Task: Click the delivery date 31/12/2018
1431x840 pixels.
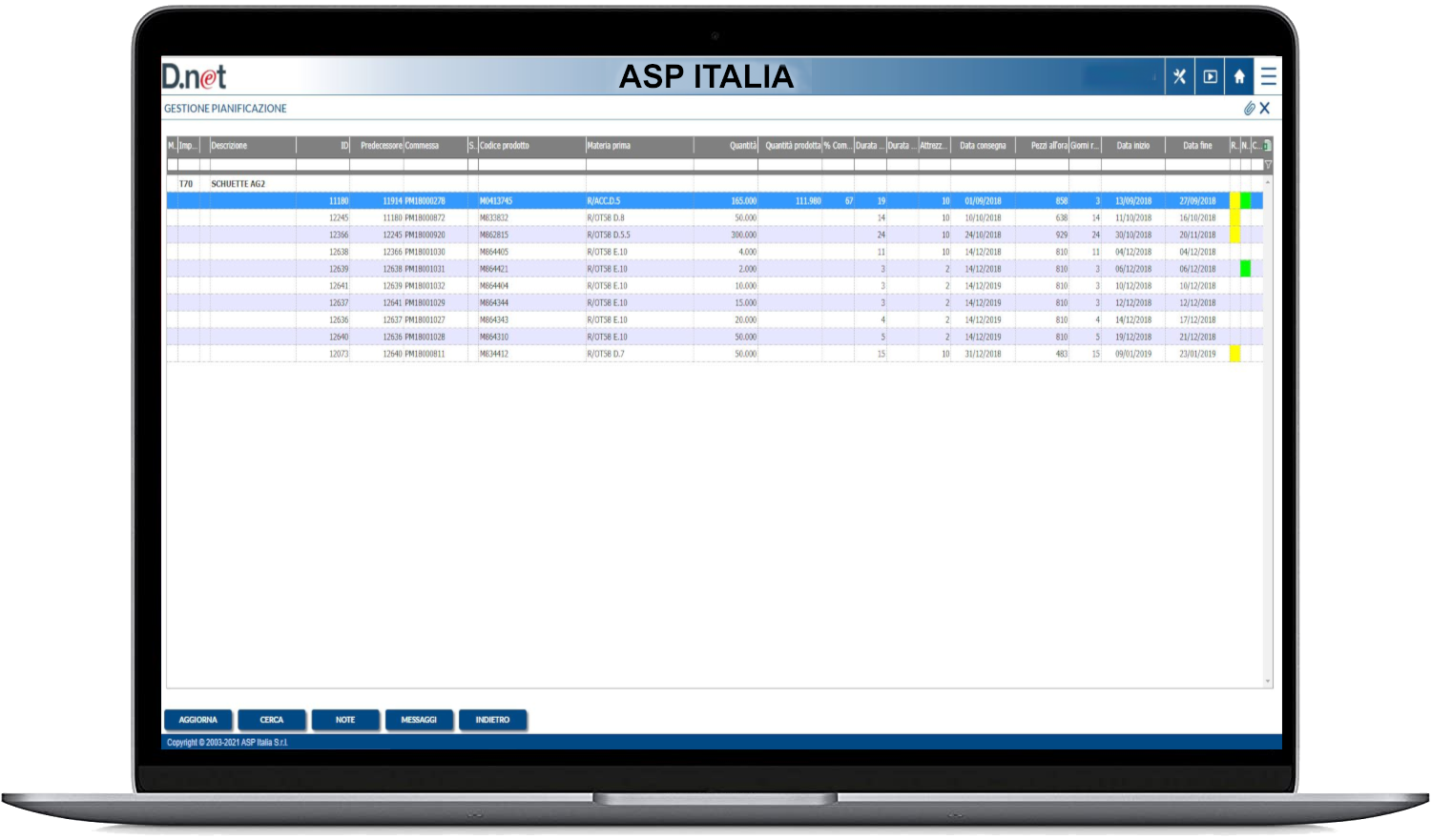Action: pyautogui.click(x=983, y=354)
